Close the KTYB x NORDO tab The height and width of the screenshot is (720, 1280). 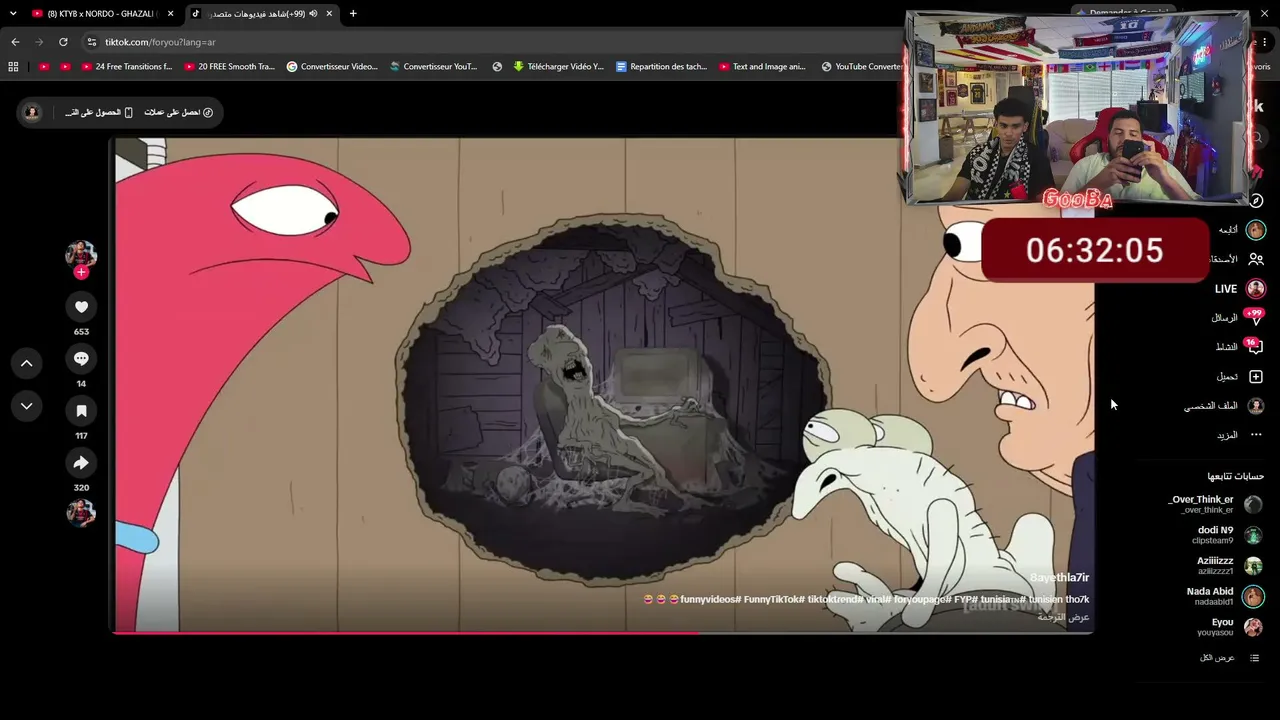[x=170, y=14]
